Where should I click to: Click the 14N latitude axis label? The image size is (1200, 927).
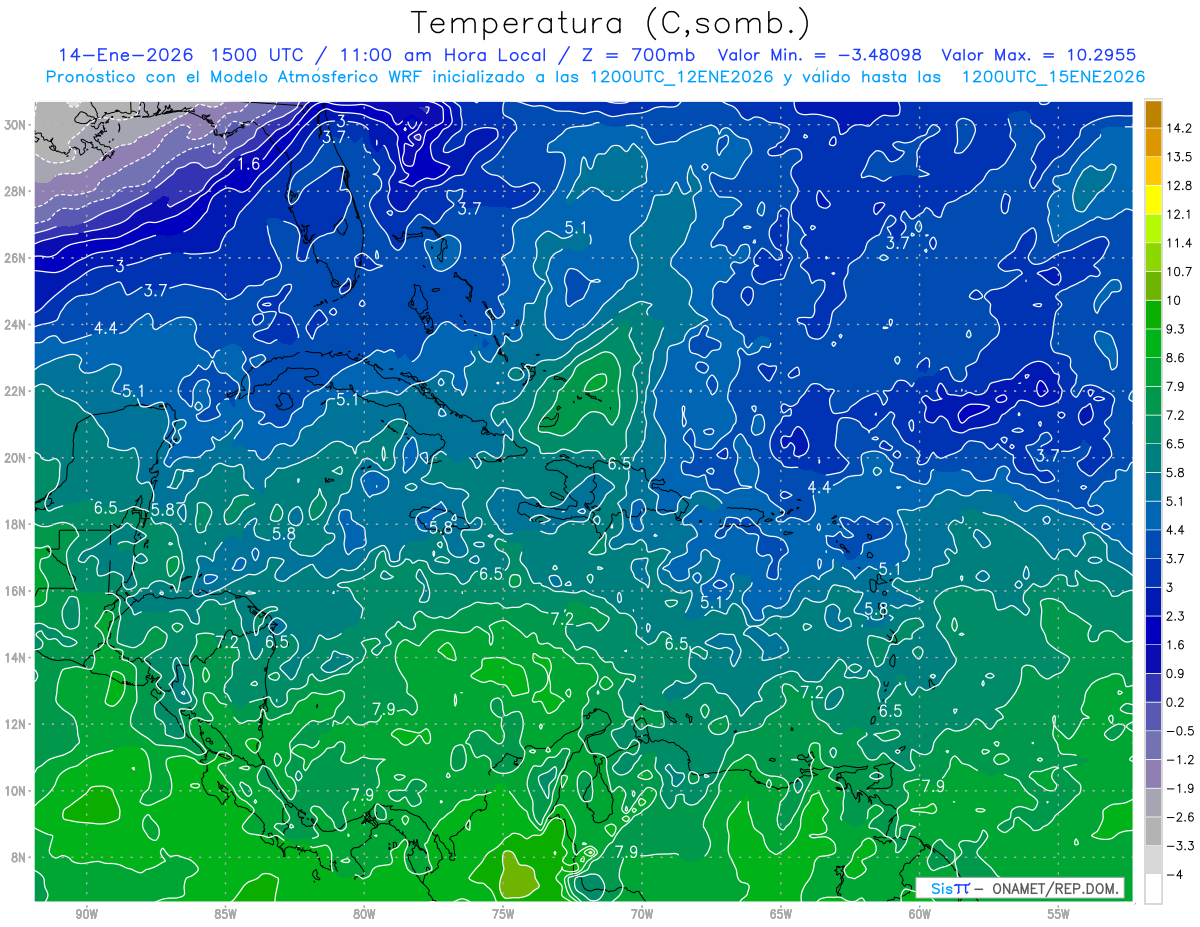(x=17, y=658)
